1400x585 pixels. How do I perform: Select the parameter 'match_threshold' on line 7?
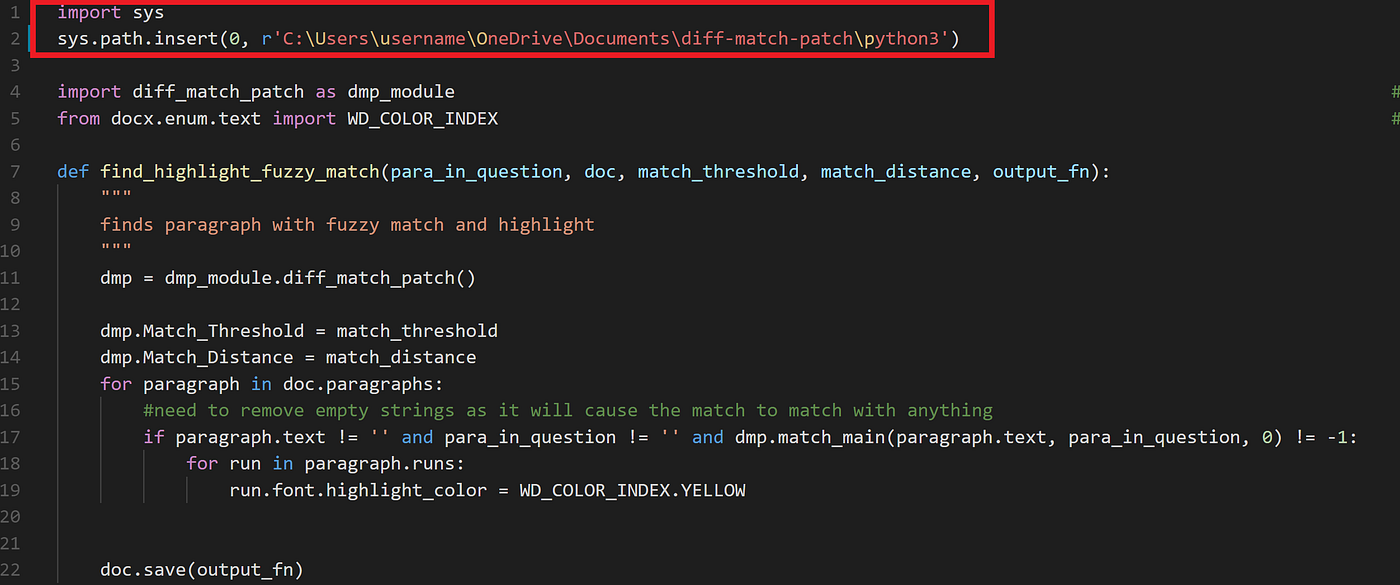tap(717, 171)
